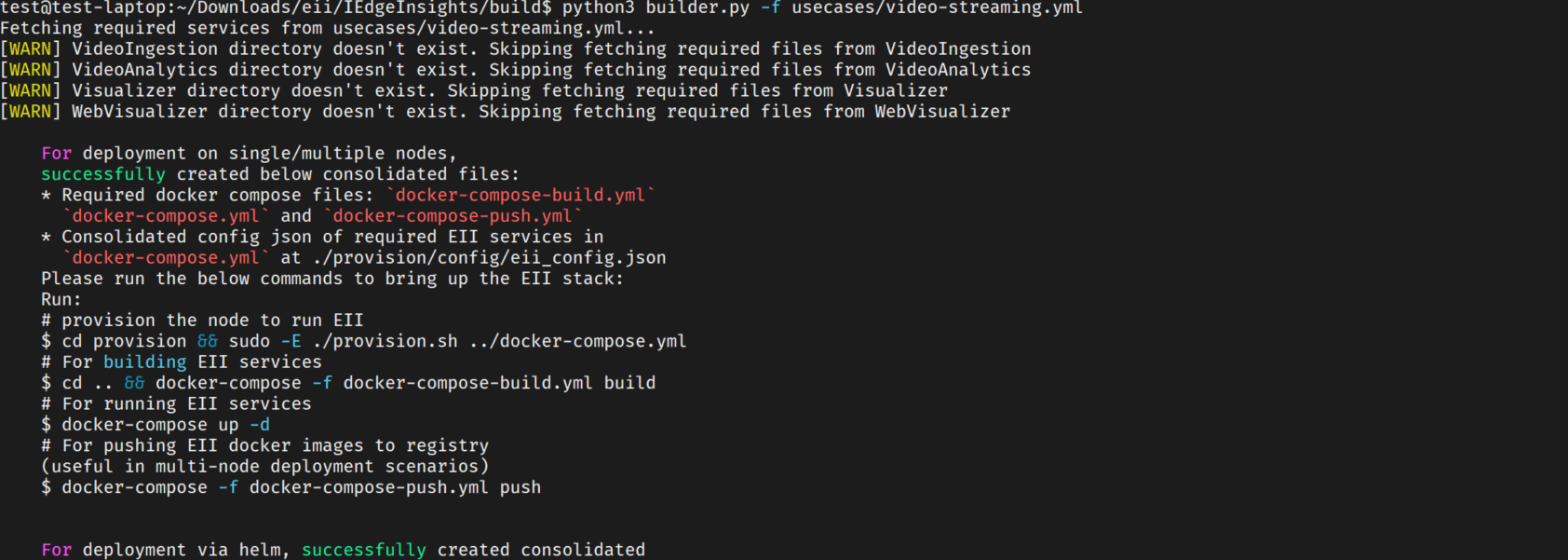
Task: Click usecases/video-streaming.yml in the command line
Action: pyautogui.click(x=937, y=8)
